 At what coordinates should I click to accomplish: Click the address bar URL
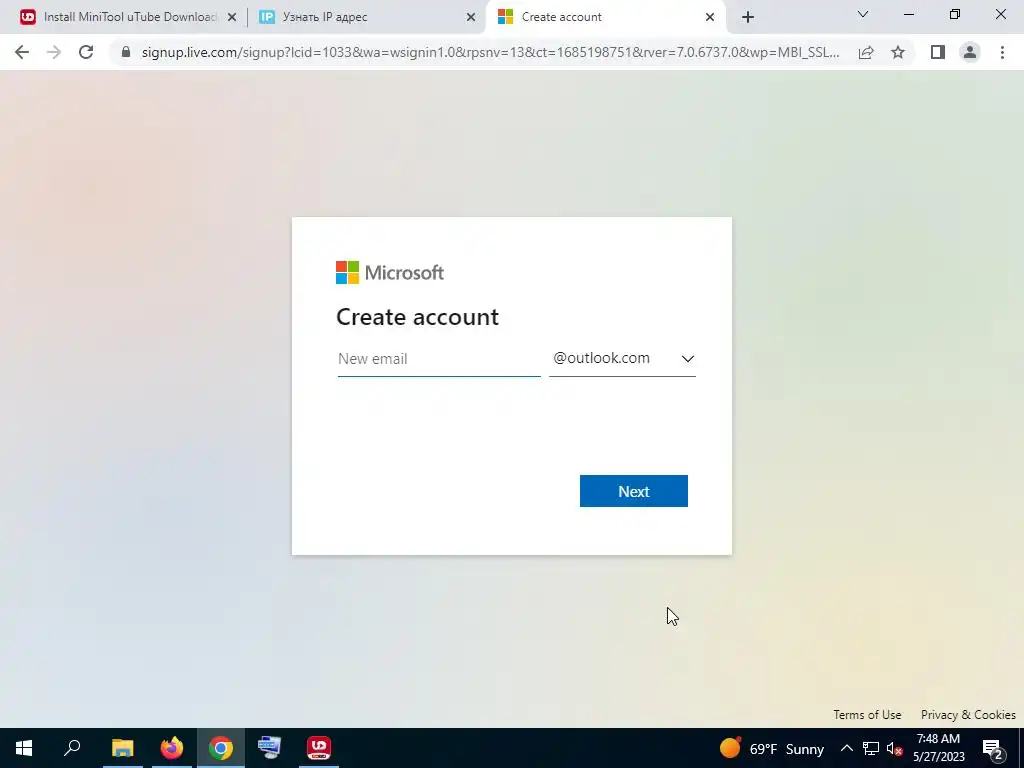pos(490,52)
